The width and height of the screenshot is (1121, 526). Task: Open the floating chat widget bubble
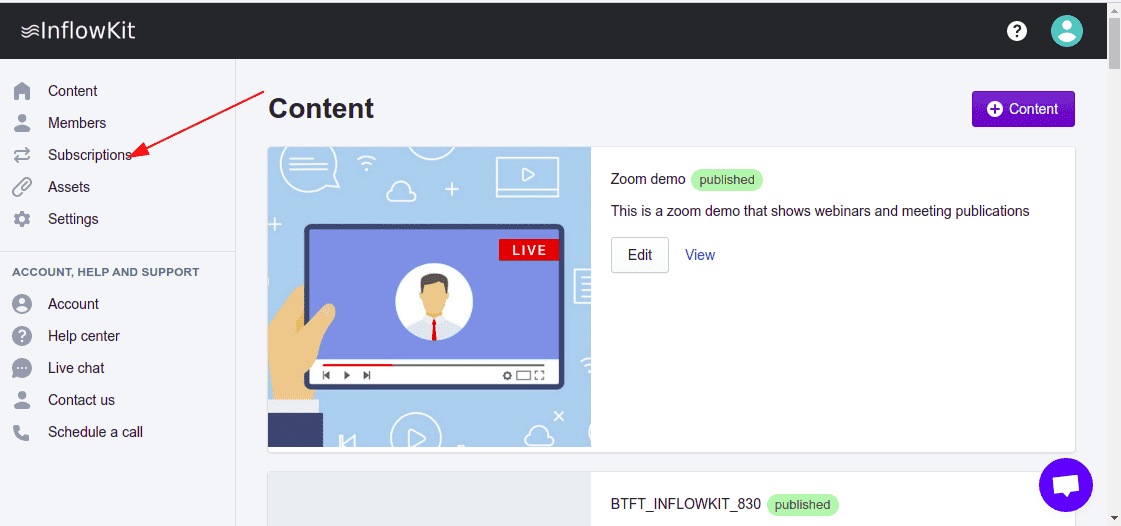(x=1066, y=487)
